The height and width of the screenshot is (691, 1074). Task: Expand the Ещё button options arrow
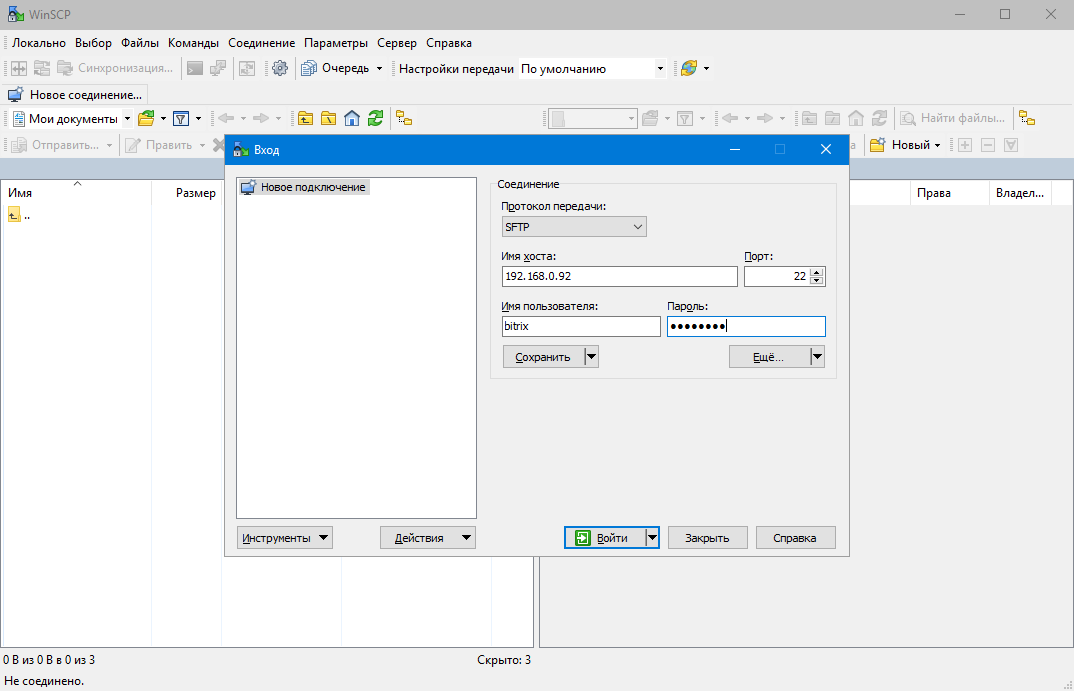[x=816, y=356]
